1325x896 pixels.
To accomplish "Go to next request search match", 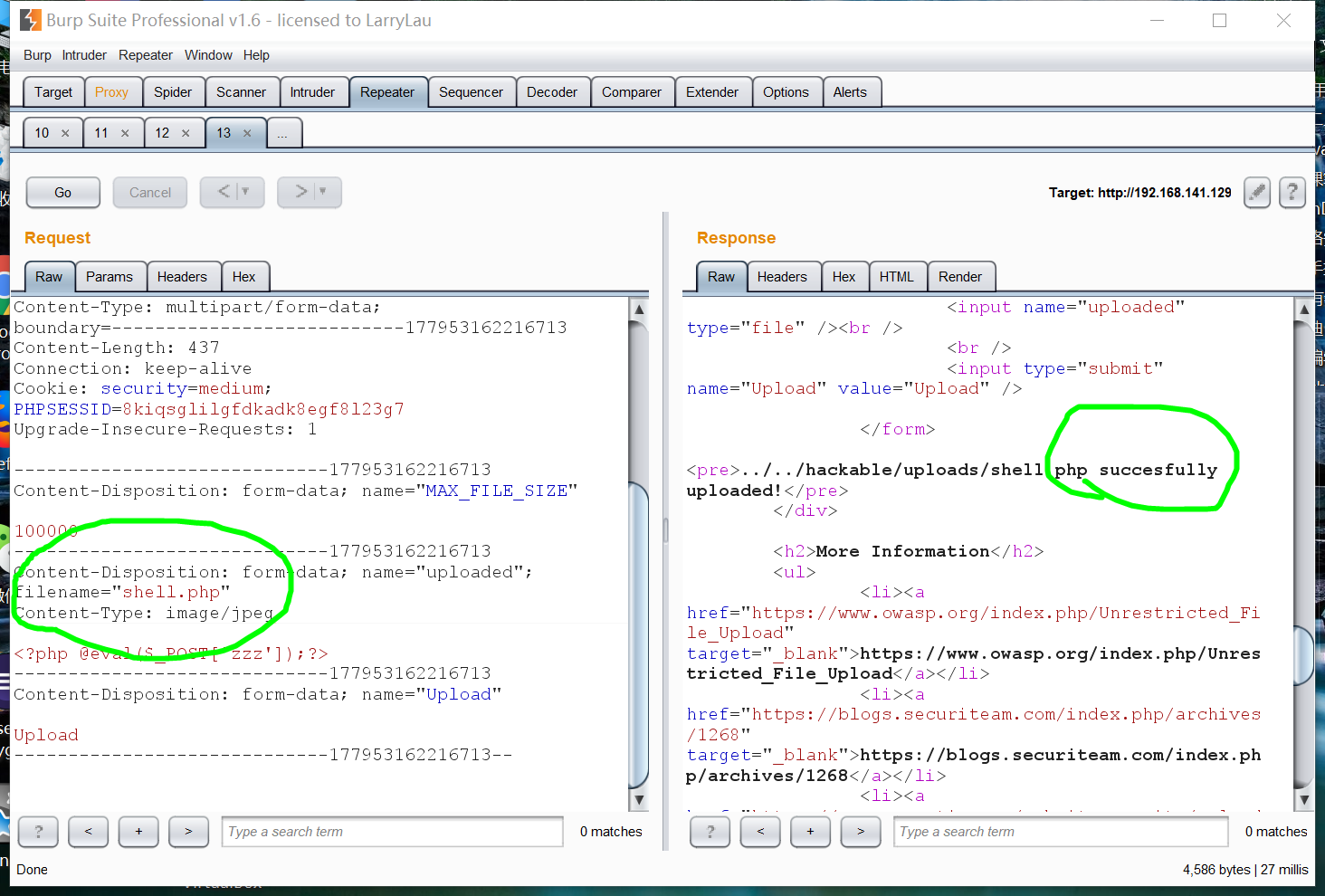I will point(188,831).
